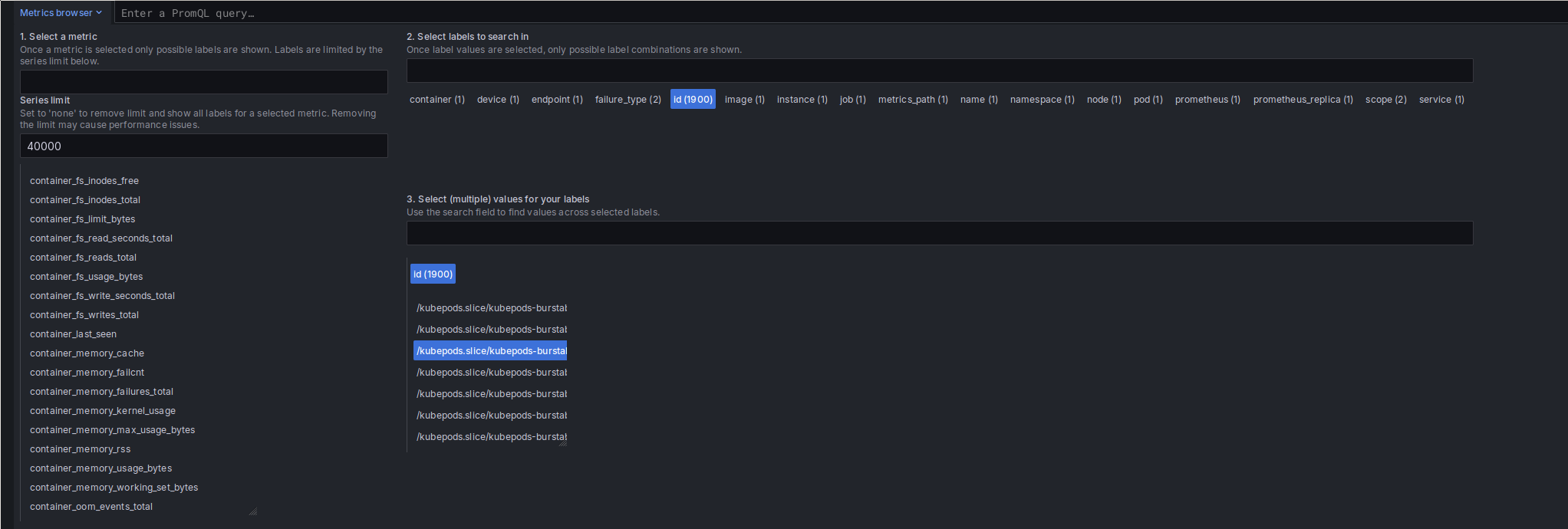Choose metric container_fs_read_seconds_total
1568x529 pixels.
click(x=101, y=238)
